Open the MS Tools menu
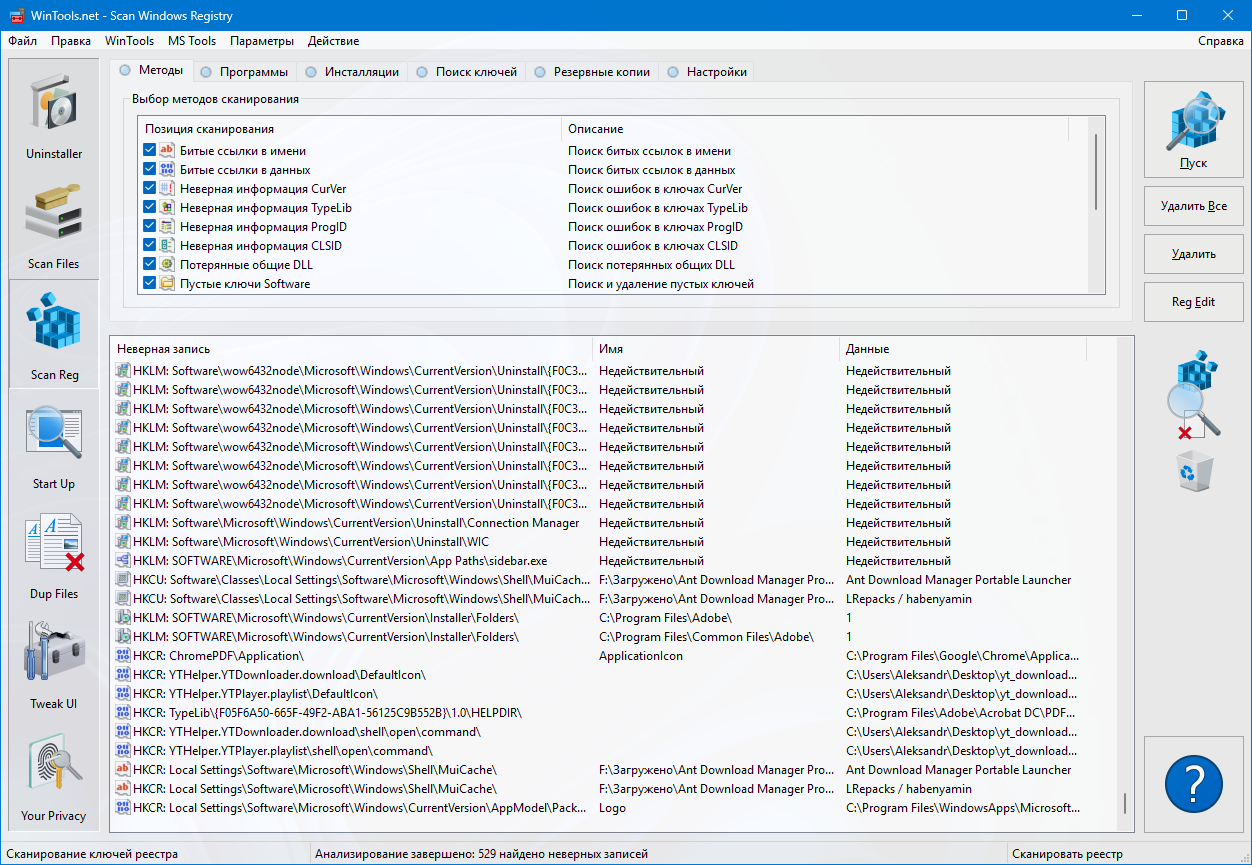The width and height of the screenshot is (1252, 865). click(x=192, y=41)
